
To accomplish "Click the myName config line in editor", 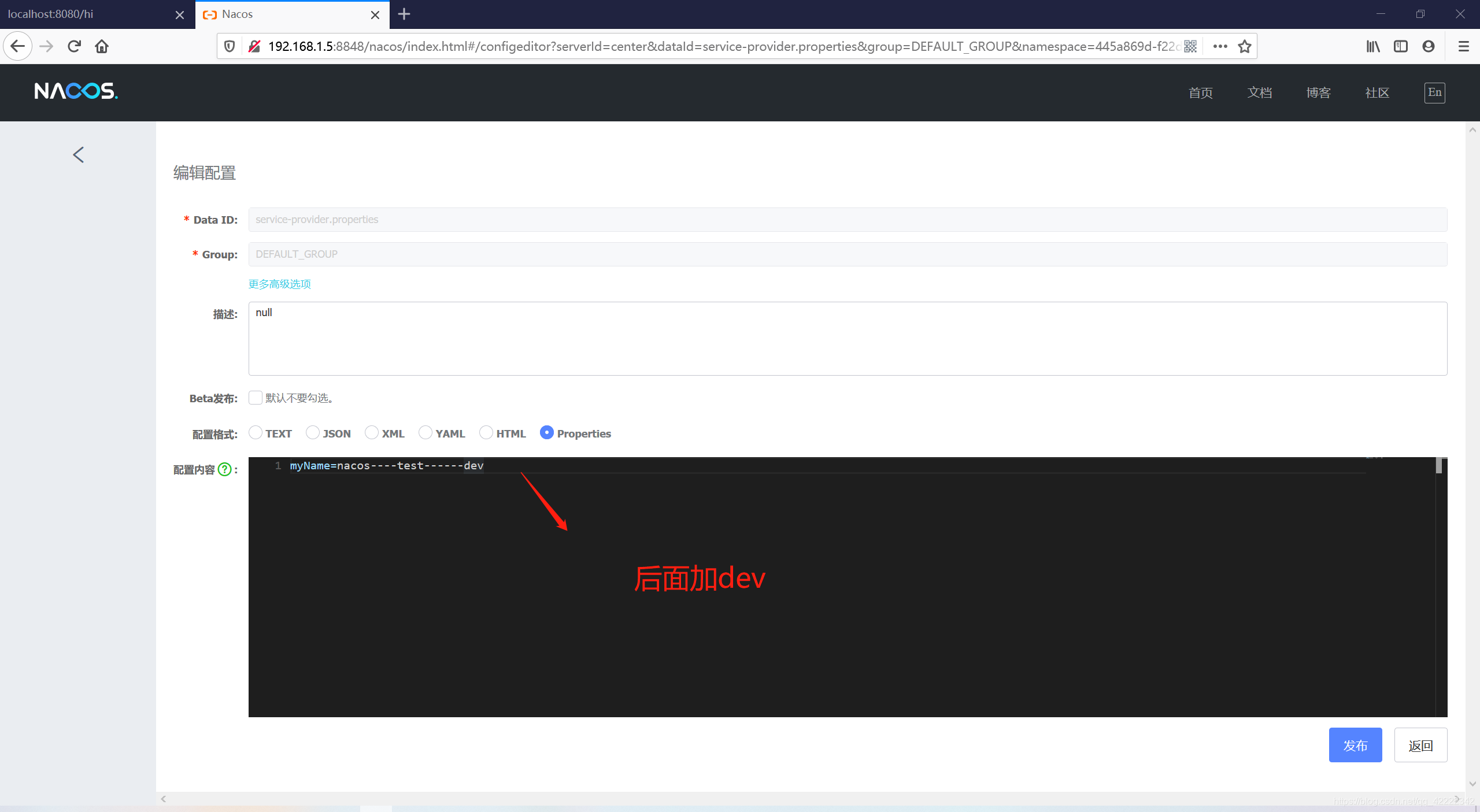I will click(x=387, y=466).
